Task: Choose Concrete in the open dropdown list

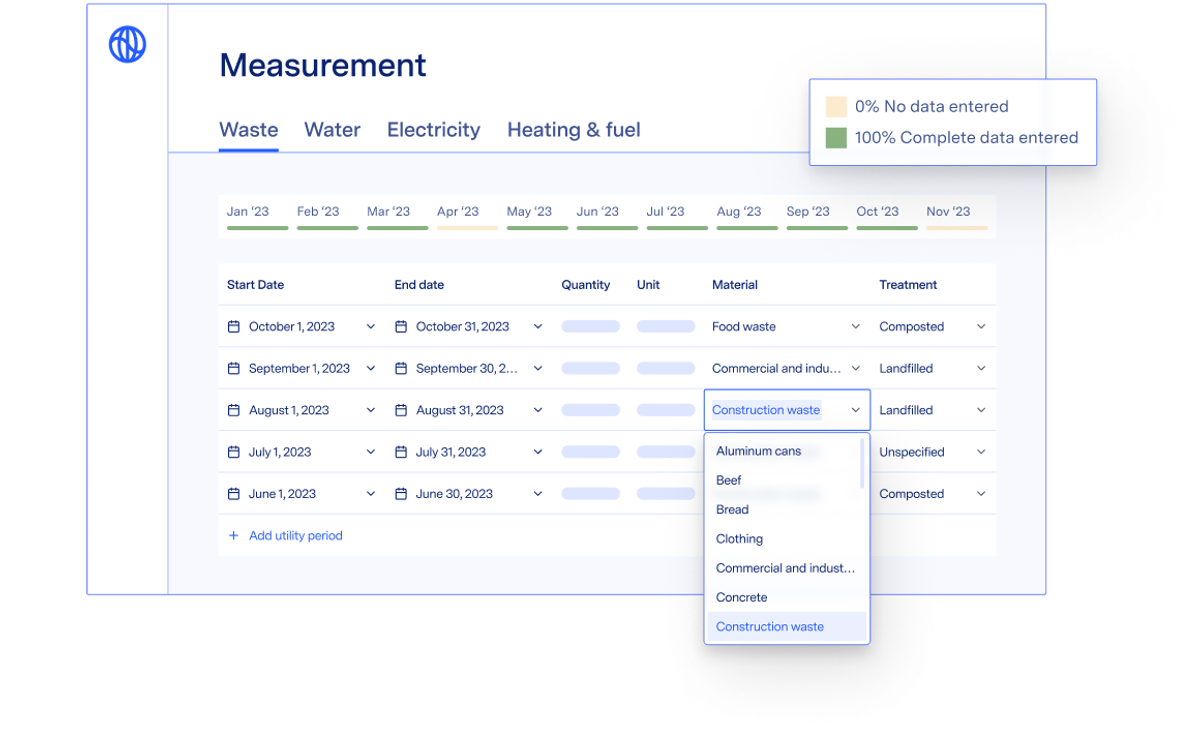Action: tap(742, 597)
